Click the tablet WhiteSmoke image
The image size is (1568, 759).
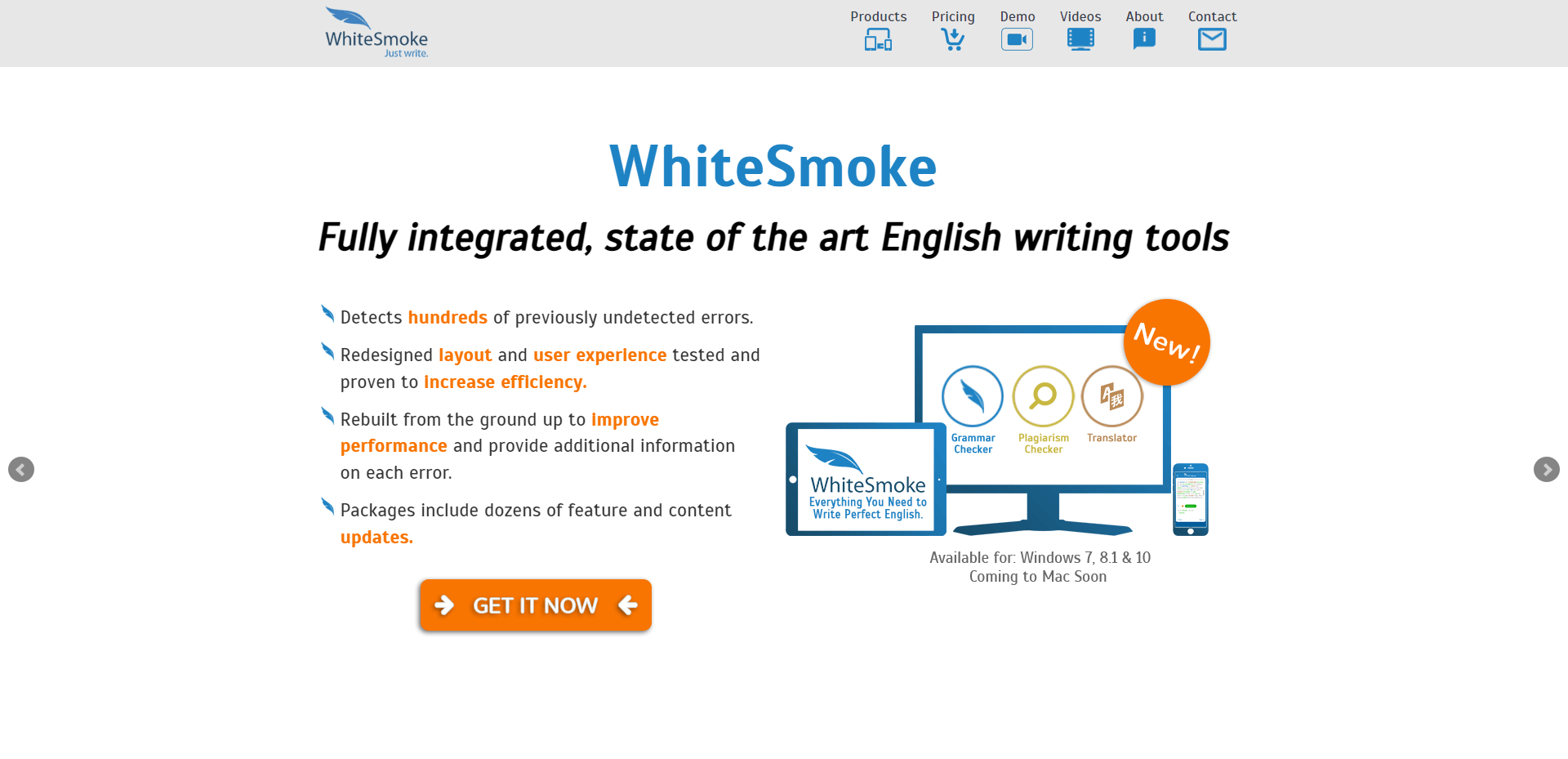click(x=866, y=480)
